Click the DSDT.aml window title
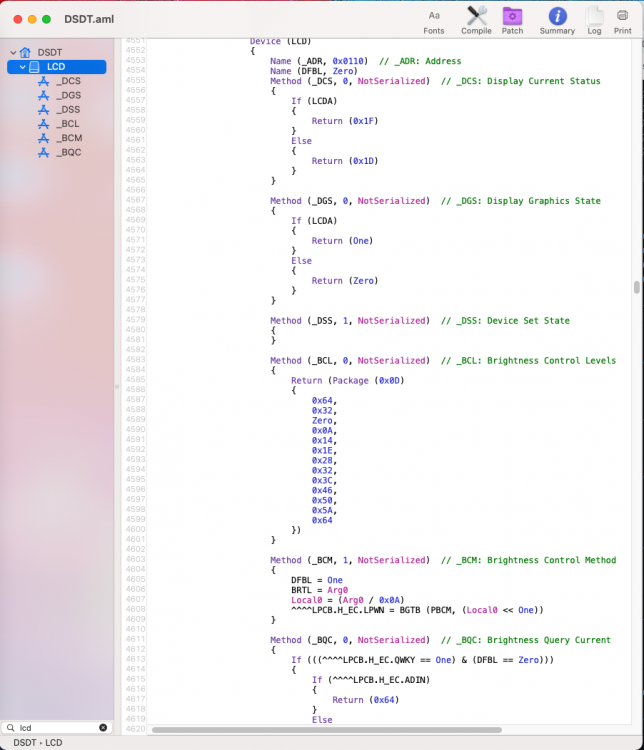The width and height of the screenshot is (644, 750). tap(89, 19)
